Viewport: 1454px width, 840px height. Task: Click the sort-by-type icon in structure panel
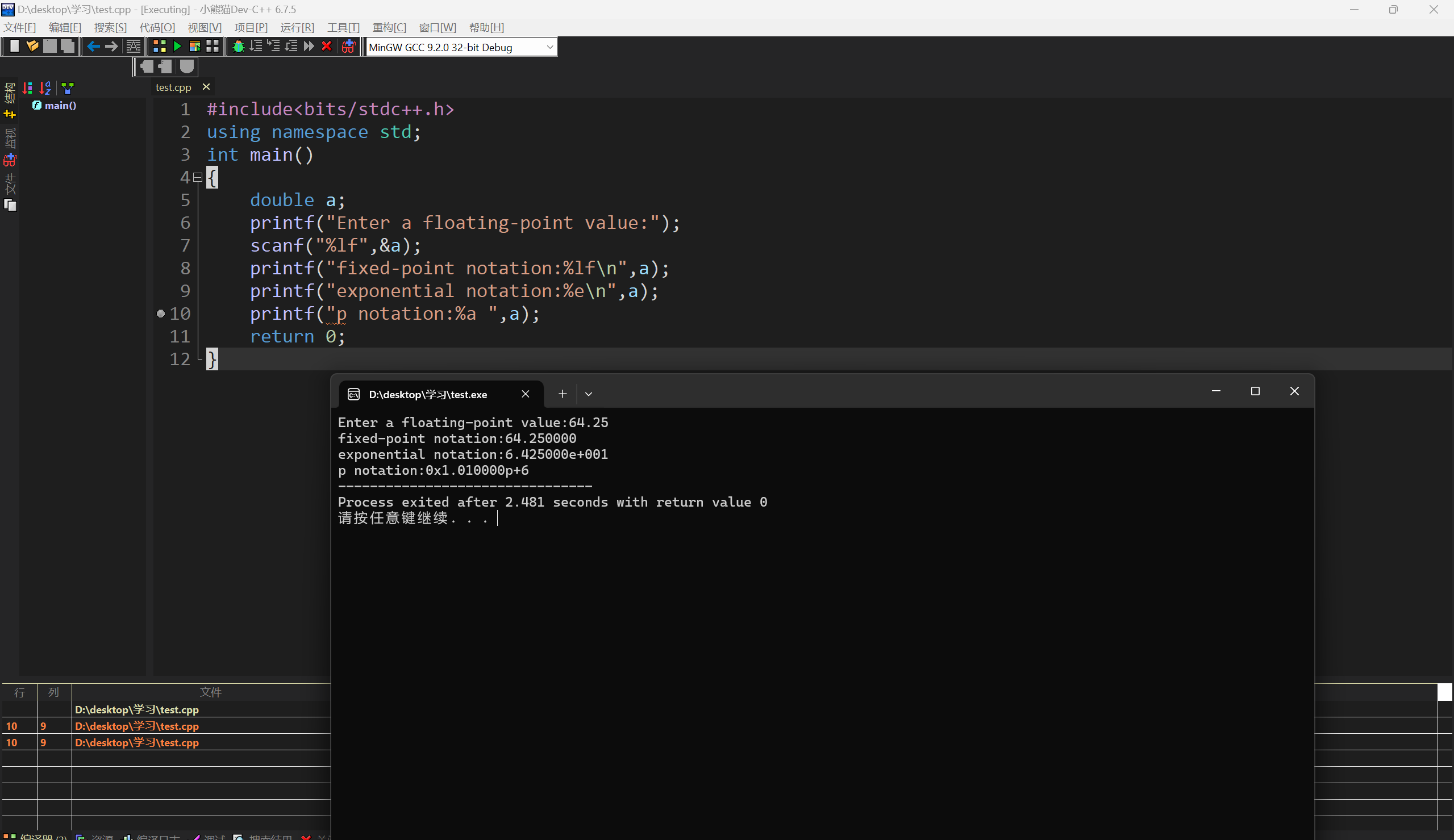27,88
